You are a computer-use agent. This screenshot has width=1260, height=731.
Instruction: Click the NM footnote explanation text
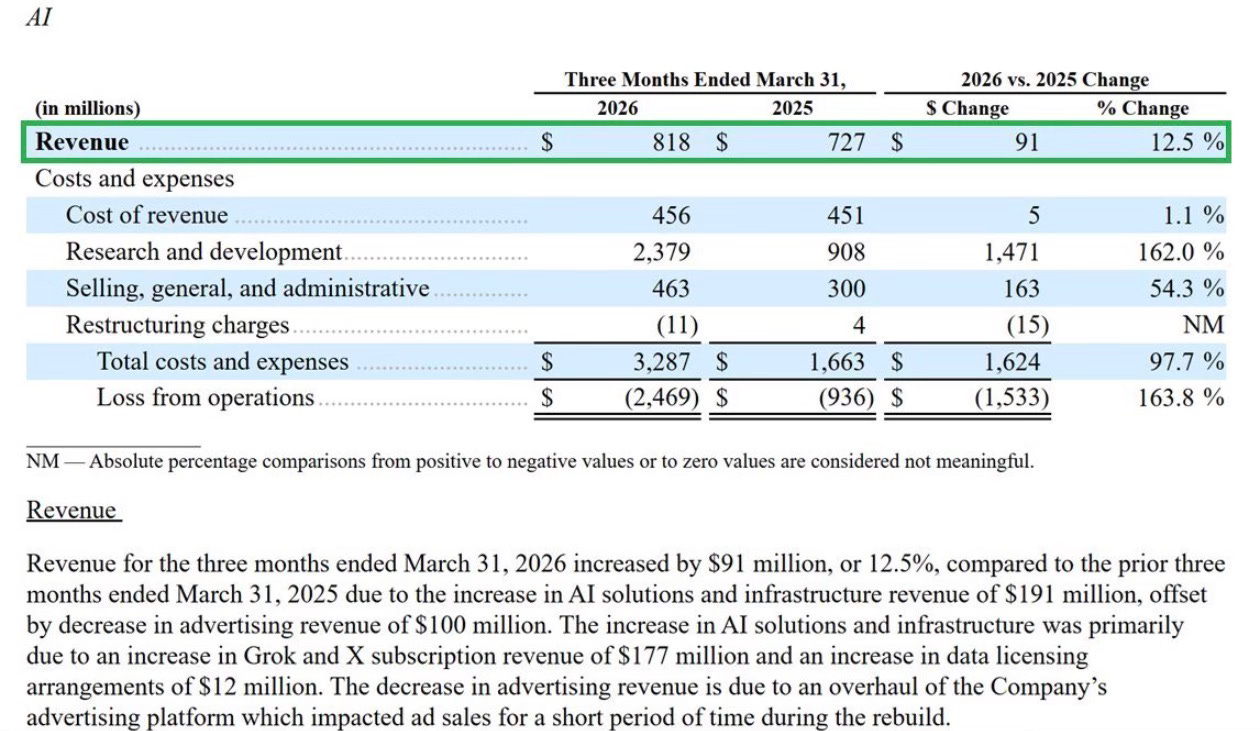pos(530,461)
